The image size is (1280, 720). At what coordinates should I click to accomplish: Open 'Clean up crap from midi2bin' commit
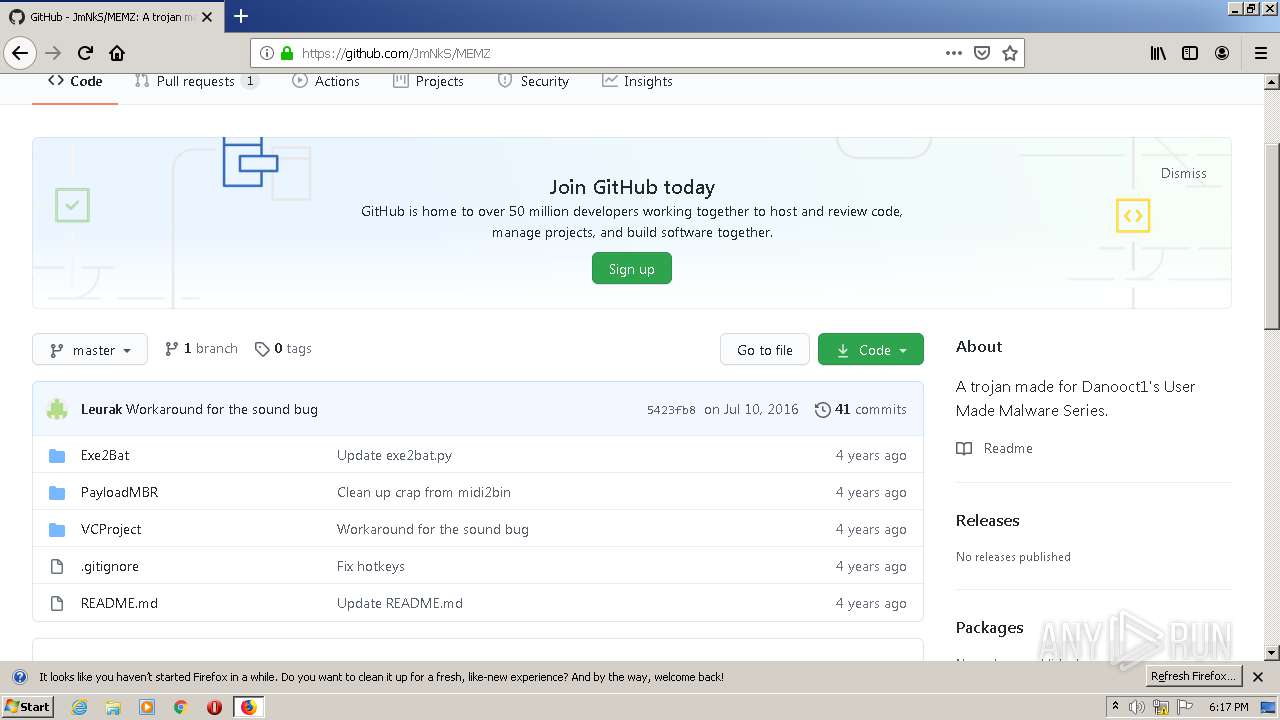[424, 492]
